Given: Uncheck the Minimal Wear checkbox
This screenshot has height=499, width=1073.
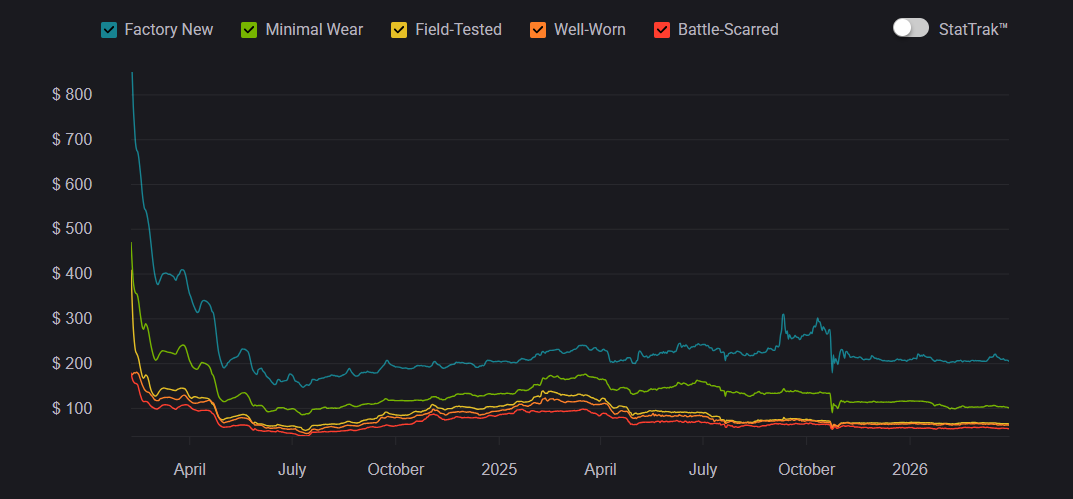Looking at the screenshot, I should click(x=250, y=30).
